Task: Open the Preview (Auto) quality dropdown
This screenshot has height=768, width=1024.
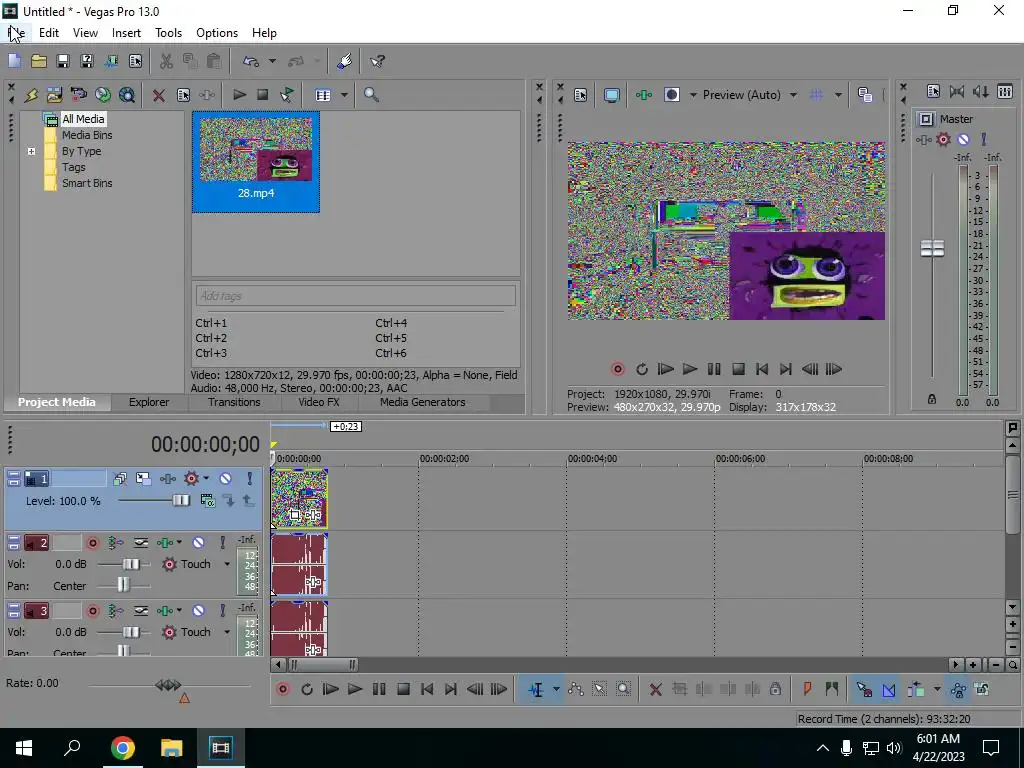Action: 793,95
